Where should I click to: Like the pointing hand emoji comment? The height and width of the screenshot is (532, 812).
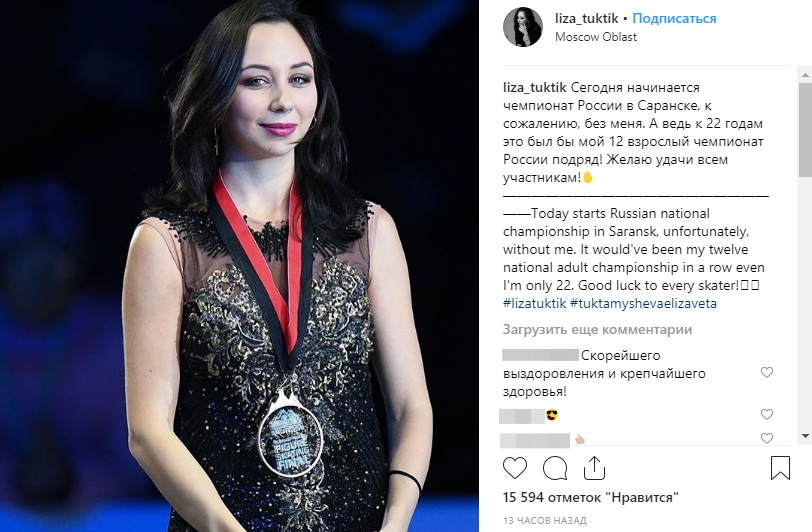coord(767,438)
